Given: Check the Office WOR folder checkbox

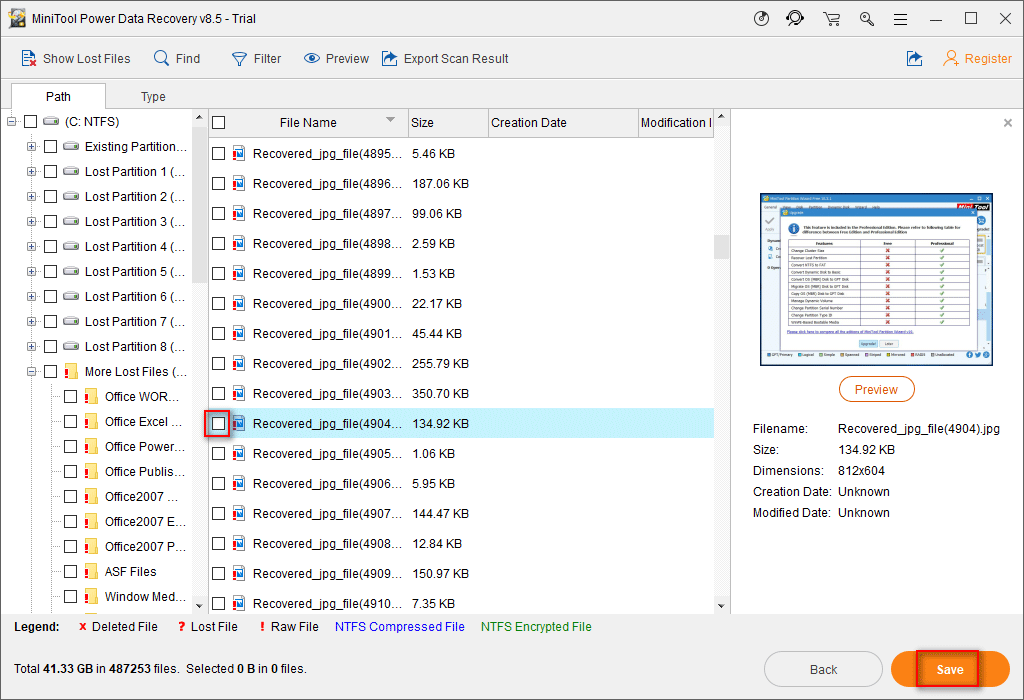Looking at the screenshot, I should pos(71,396).
